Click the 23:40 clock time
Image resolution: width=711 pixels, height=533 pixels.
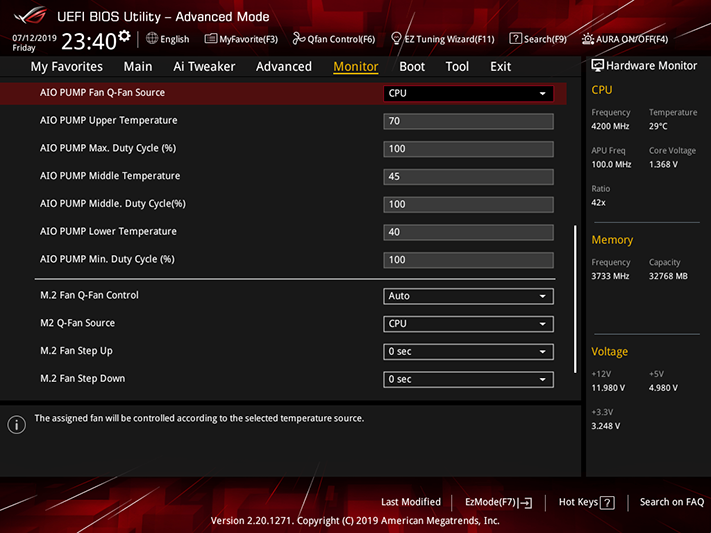tap(89, 41)
